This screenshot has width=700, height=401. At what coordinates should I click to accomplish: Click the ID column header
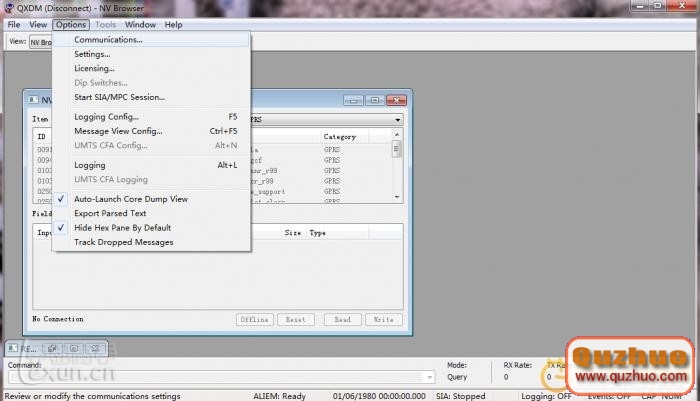[42, 137]
